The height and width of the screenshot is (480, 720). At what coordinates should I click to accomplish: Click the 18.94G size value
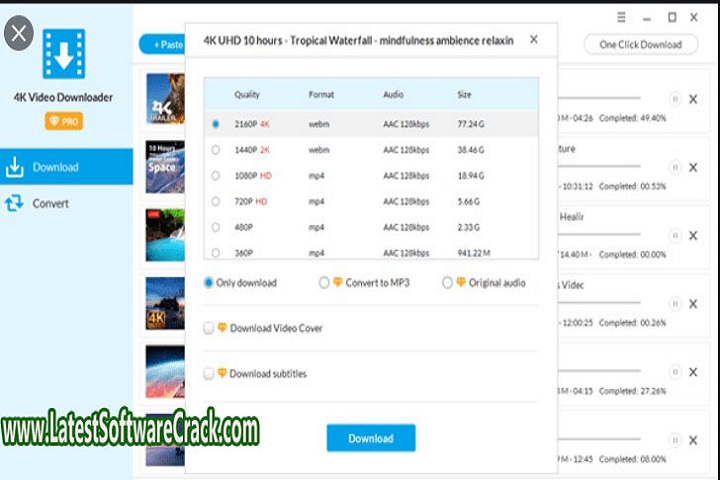[471, 175]
